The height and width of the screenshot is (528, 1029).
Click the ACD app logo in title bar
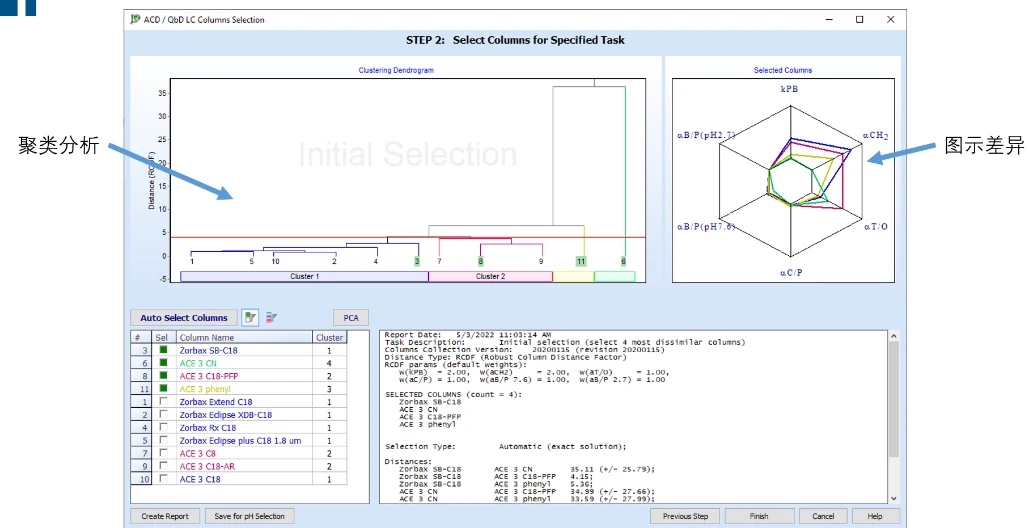[135, 20]
